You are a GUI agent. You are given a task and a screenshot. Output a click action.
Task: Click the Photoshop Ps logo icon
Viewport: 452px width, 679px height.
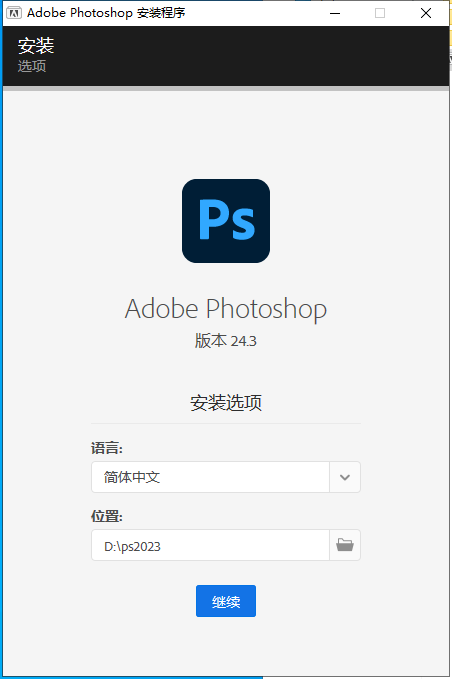coord(226,221)
